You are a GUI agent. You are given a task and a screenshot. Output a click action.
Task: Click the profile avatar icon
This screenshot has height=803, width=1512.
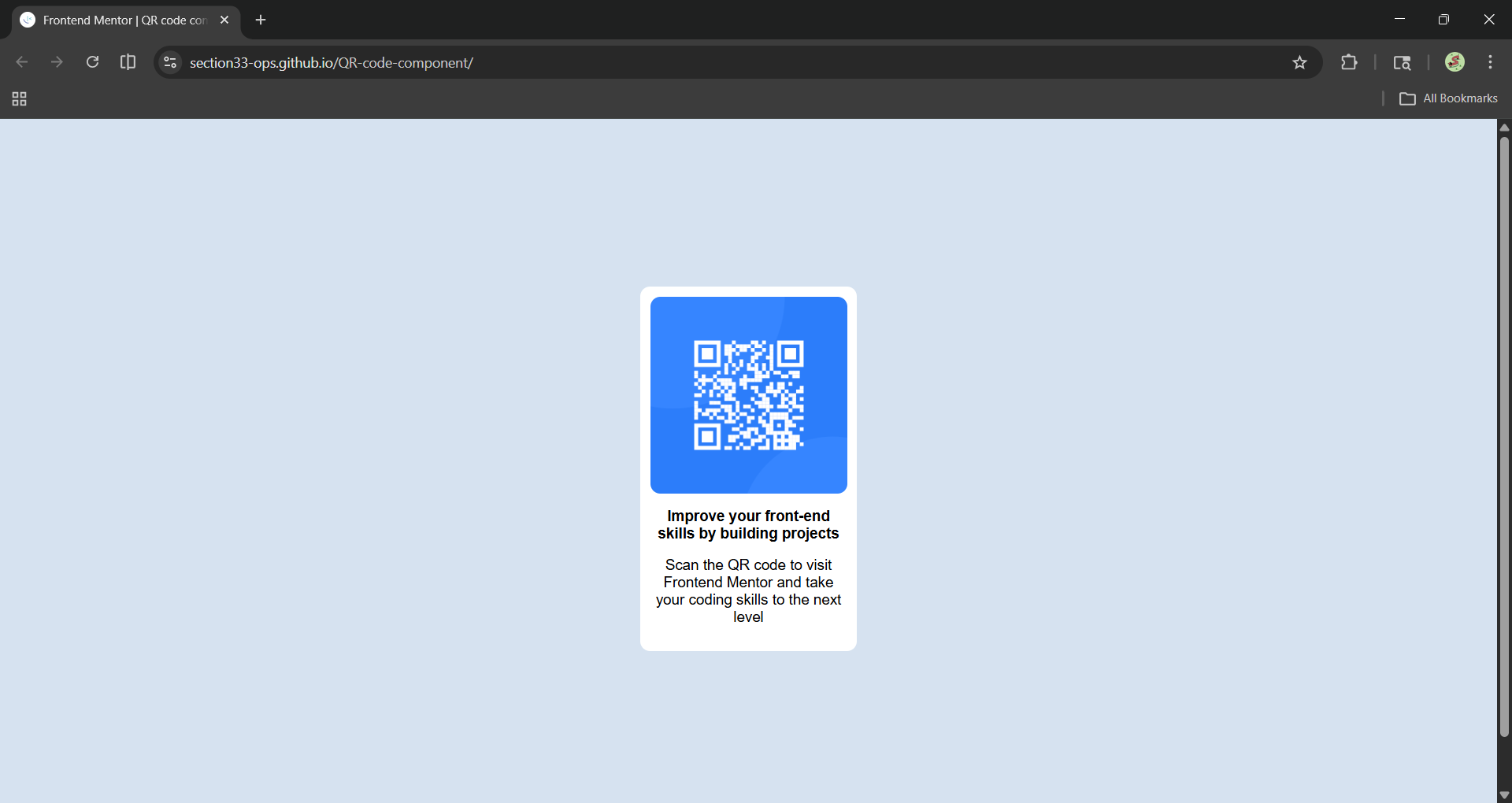pyautogui.click(x=1455, y=62)
